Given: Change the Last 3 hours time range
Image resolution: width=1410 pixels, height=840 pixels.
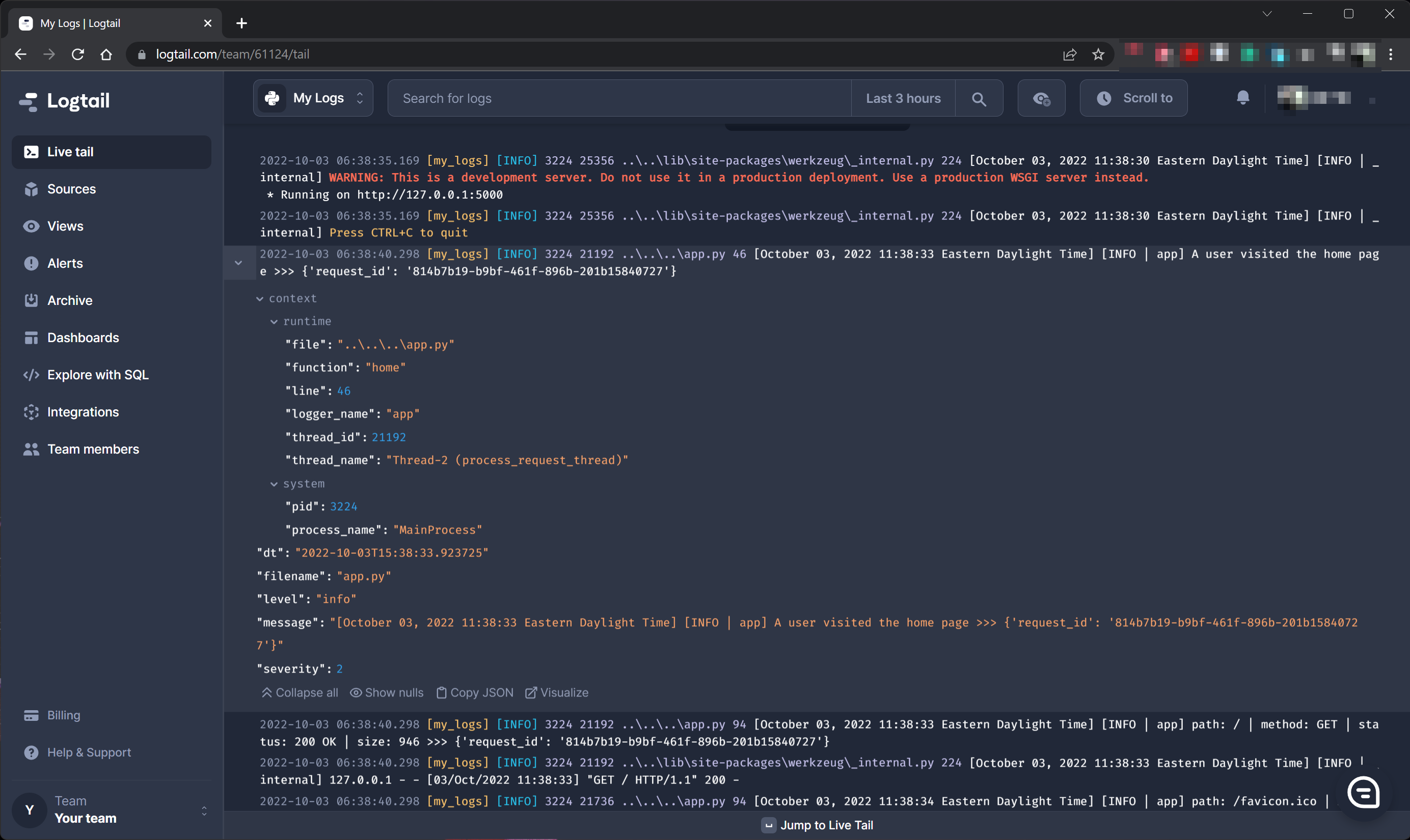Looking at the screenshot, I should click(x=903, y=98).
